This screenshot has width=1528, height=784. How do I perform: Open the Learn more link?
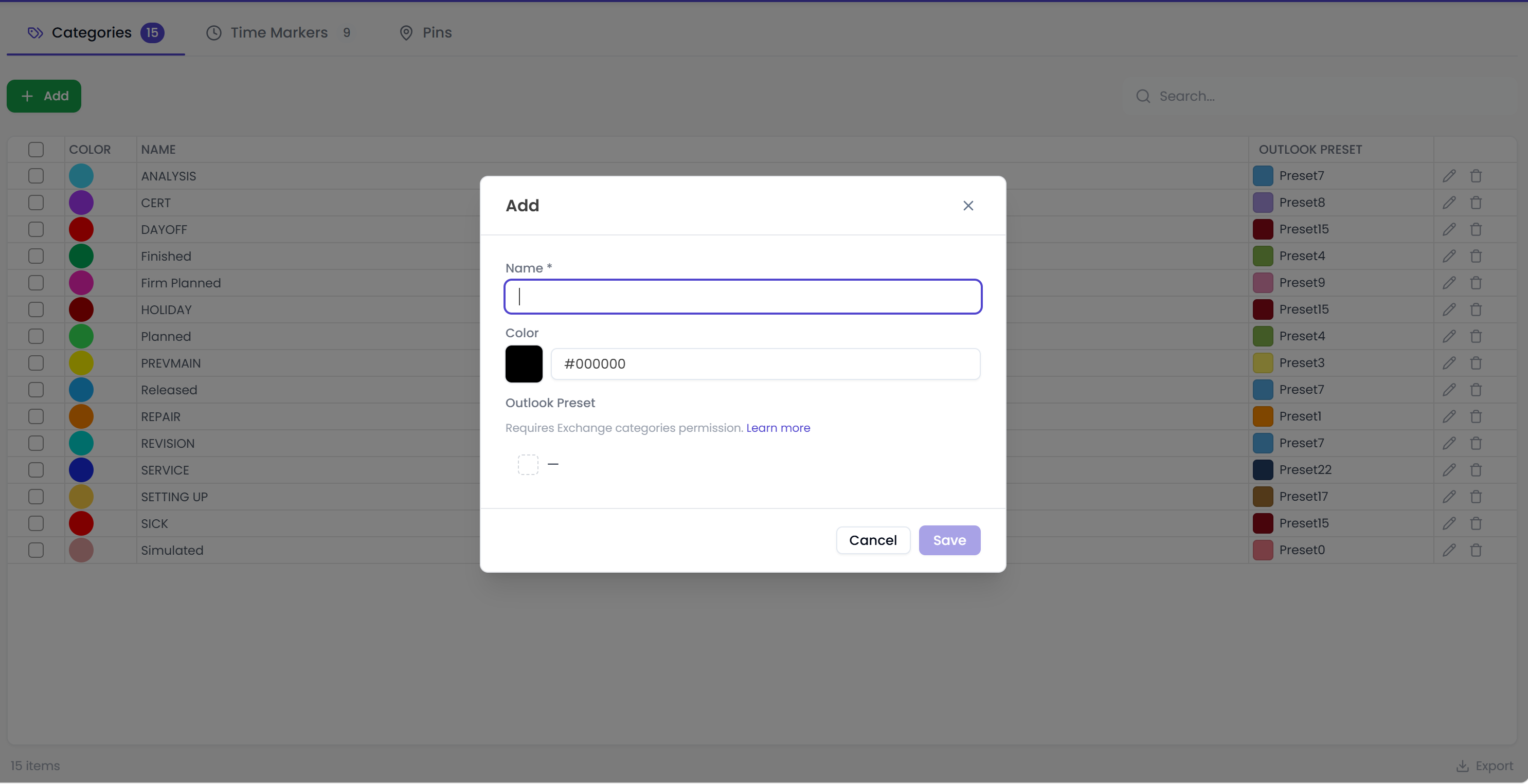(778, 428)
